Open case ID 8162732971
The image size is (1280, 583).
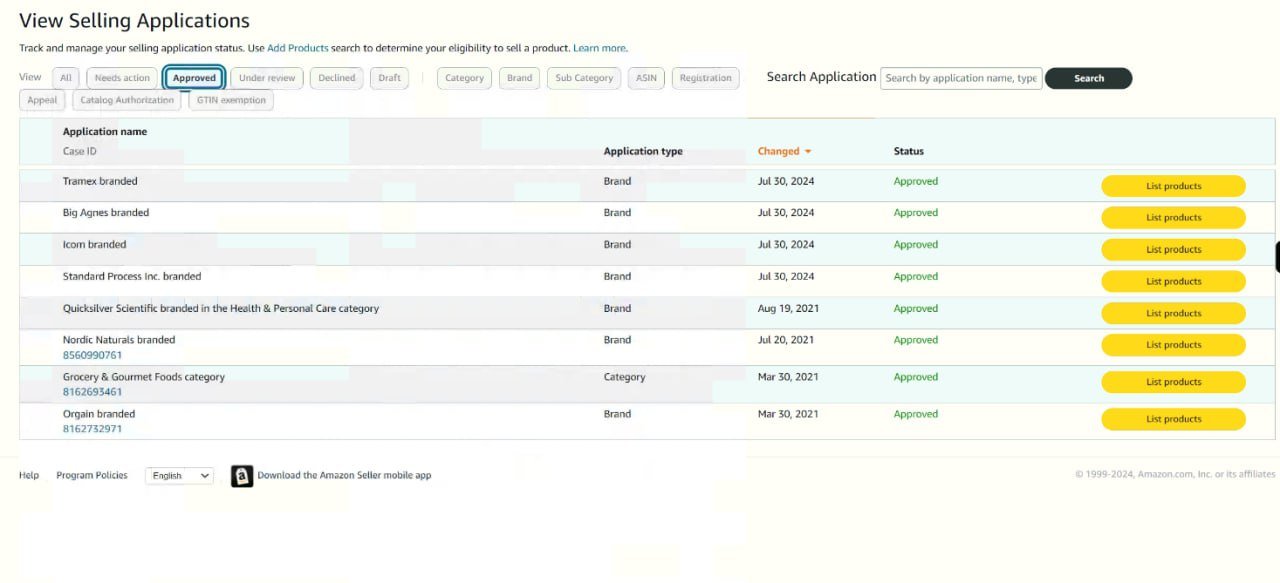(92, 429)
